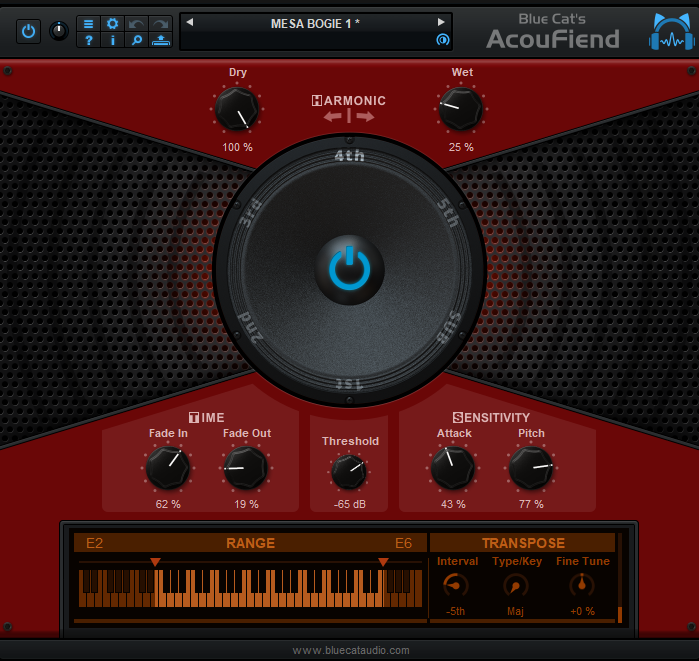Open the info icon
The height and width of the screenshot is (661, 699).
[112, 40]
